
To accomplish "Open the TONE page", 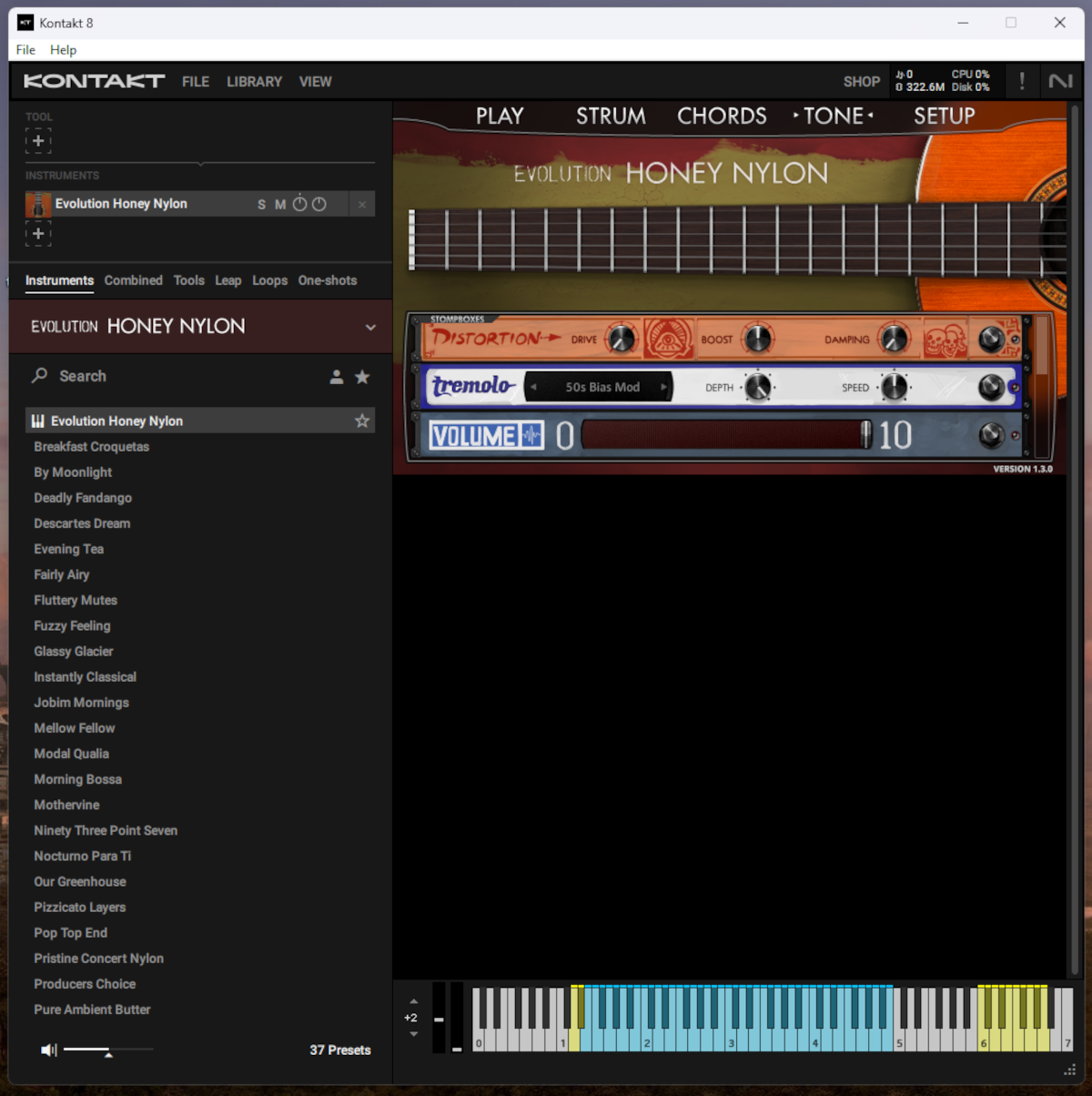I will pos(834,117).
